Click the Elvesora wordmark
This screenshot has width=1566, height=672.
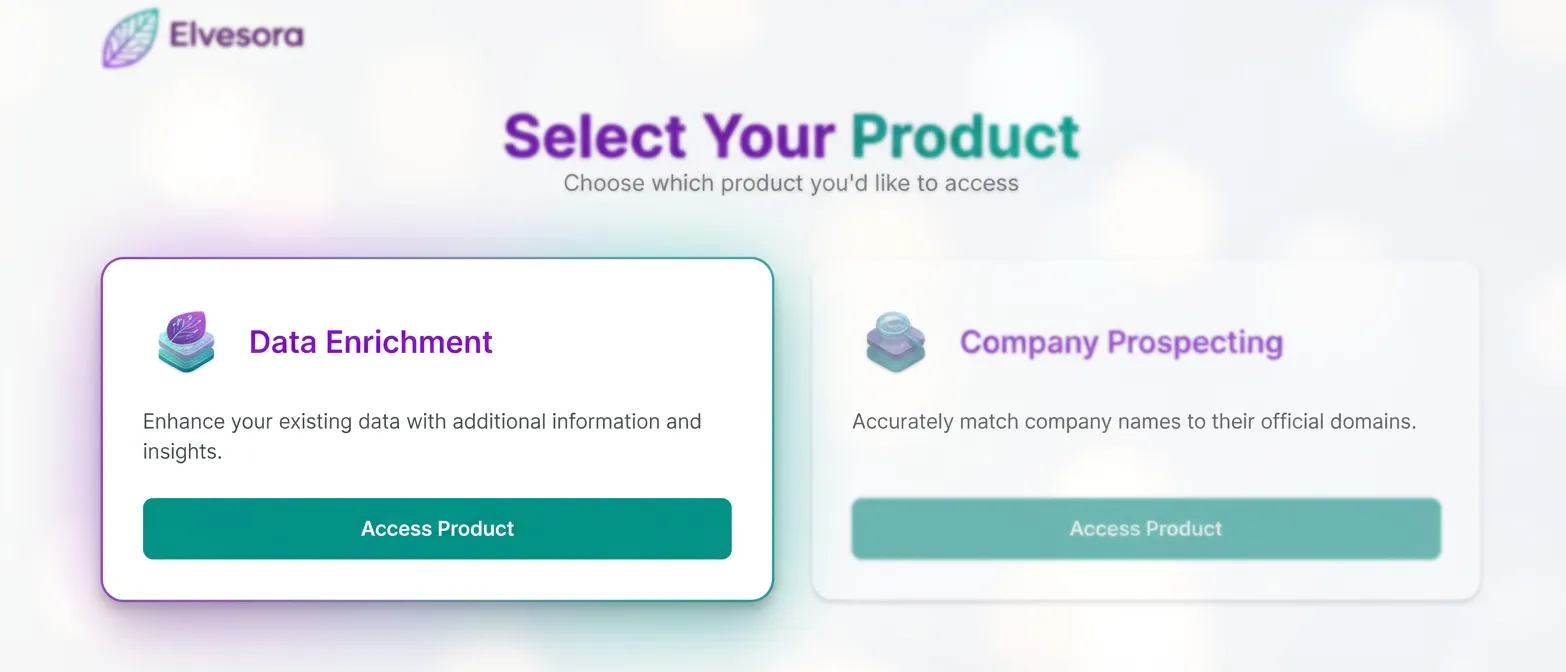click(236, 35)
